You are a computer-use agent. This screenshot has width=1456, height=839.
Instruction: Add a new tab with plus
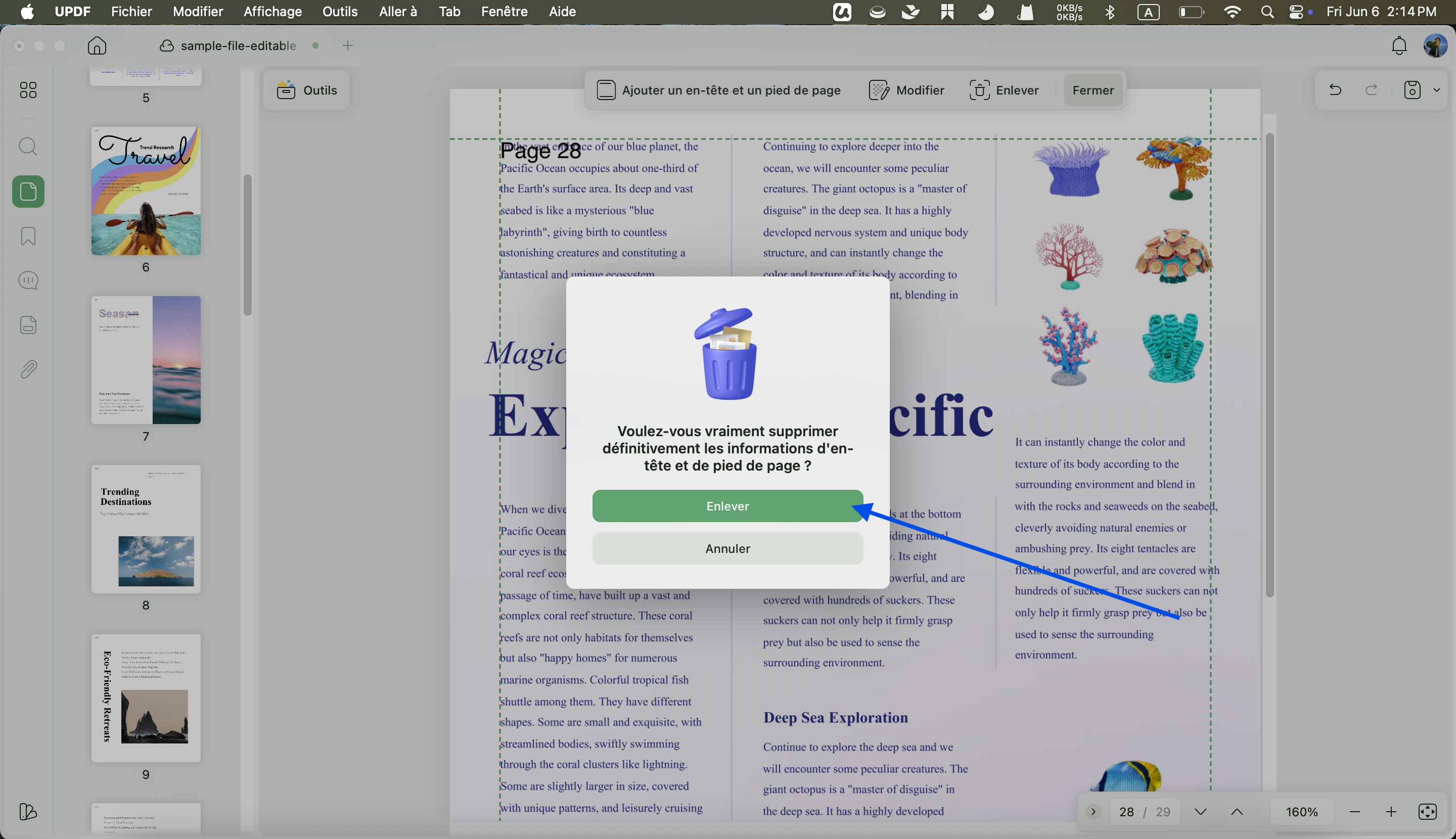348,45
